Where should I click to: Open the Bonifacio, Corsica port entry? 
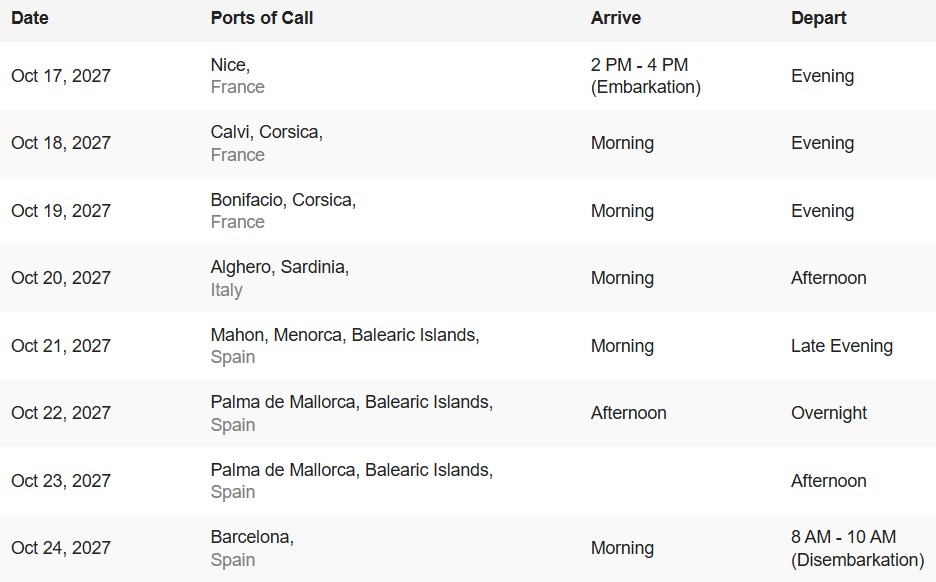coord(283,200)
